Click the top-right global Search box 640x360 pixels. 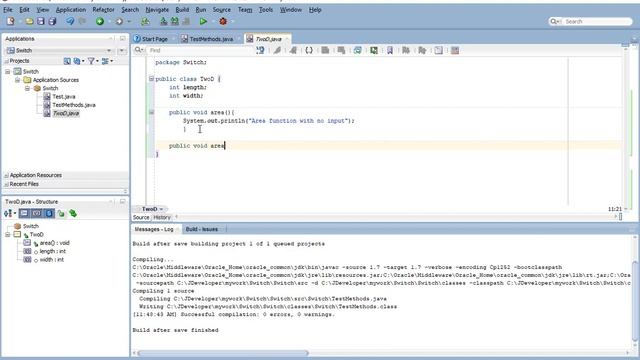pyautogui.click(x=590, y=21)
